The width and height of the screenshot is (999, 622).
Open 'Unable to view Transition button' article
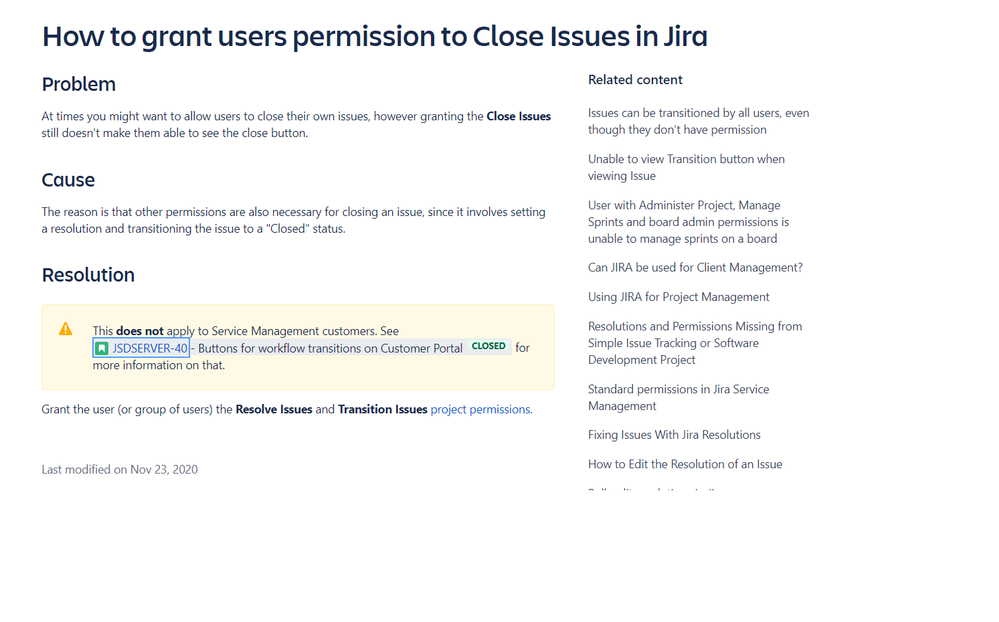click(686, 167)
